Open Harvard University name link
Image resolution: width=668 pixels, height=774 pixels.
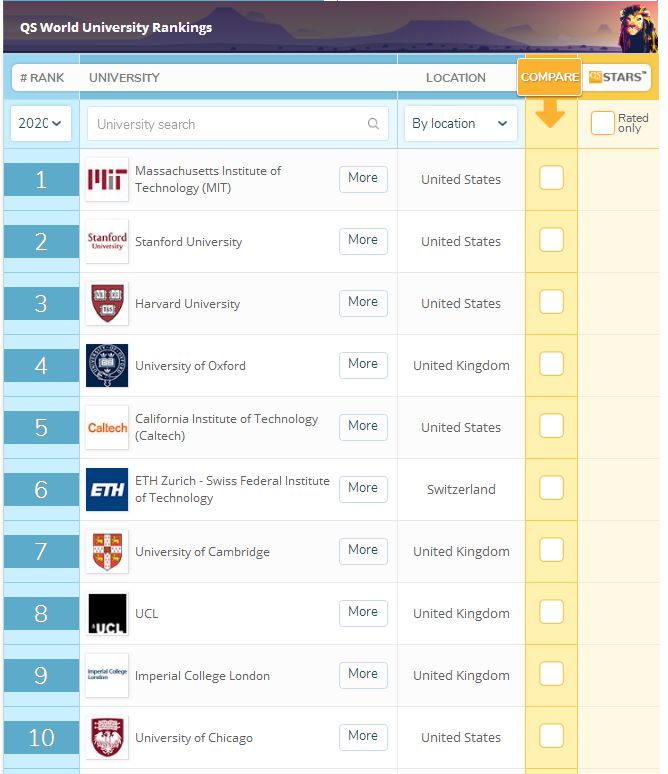[188, 304]
